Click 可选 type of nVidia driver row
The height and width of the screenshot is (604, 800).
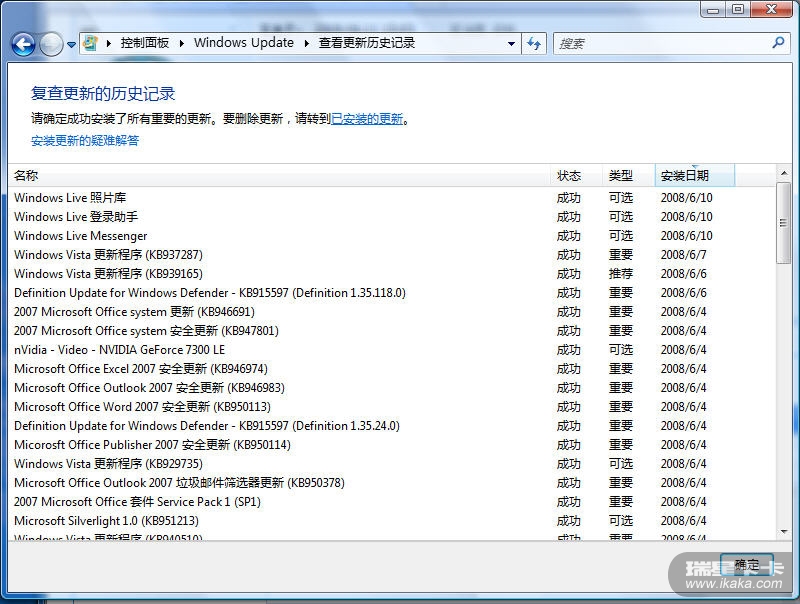621,350
